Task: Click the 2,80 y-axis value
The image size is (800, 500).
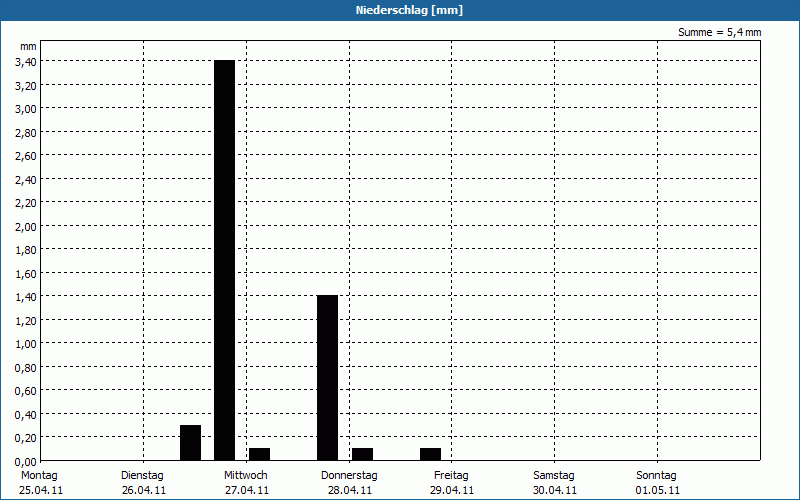Action: [x=26, y=132]
